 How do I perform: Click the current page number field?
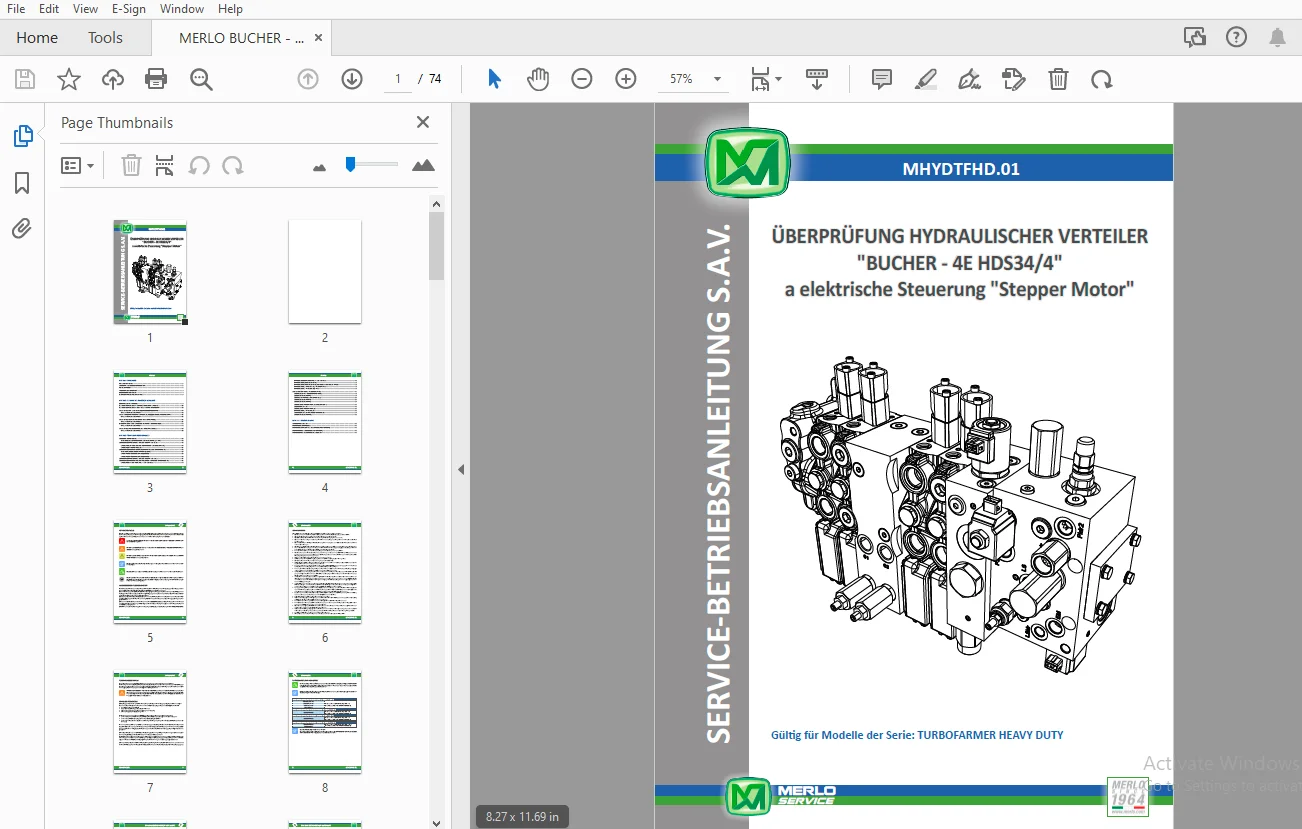click(x=398, y=79)
